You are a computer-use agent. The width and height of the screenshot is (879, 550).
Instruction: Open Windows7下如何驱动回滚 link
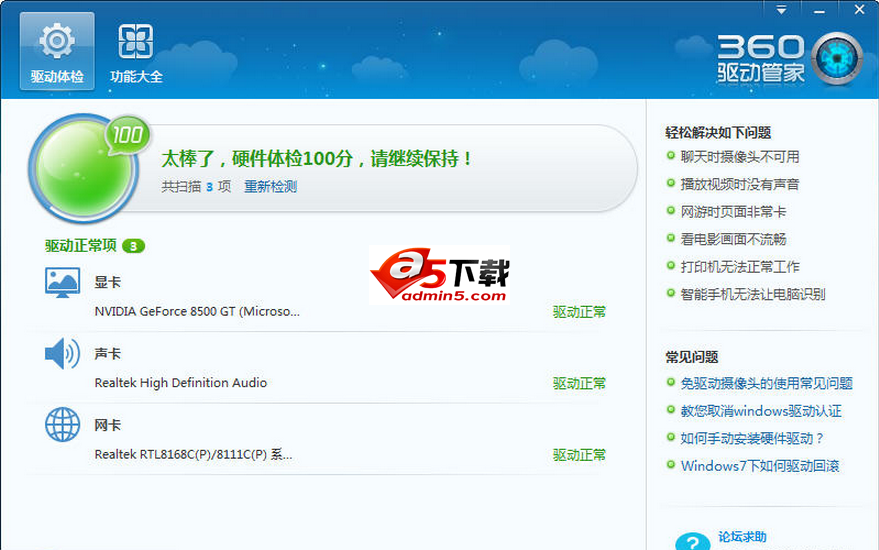coord(760,466)
